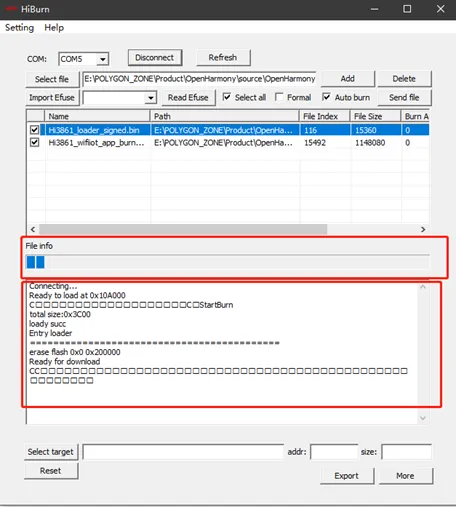Open the Help menu
The width and height of the screenshot is (456, 507).
(x=54, y=28)
